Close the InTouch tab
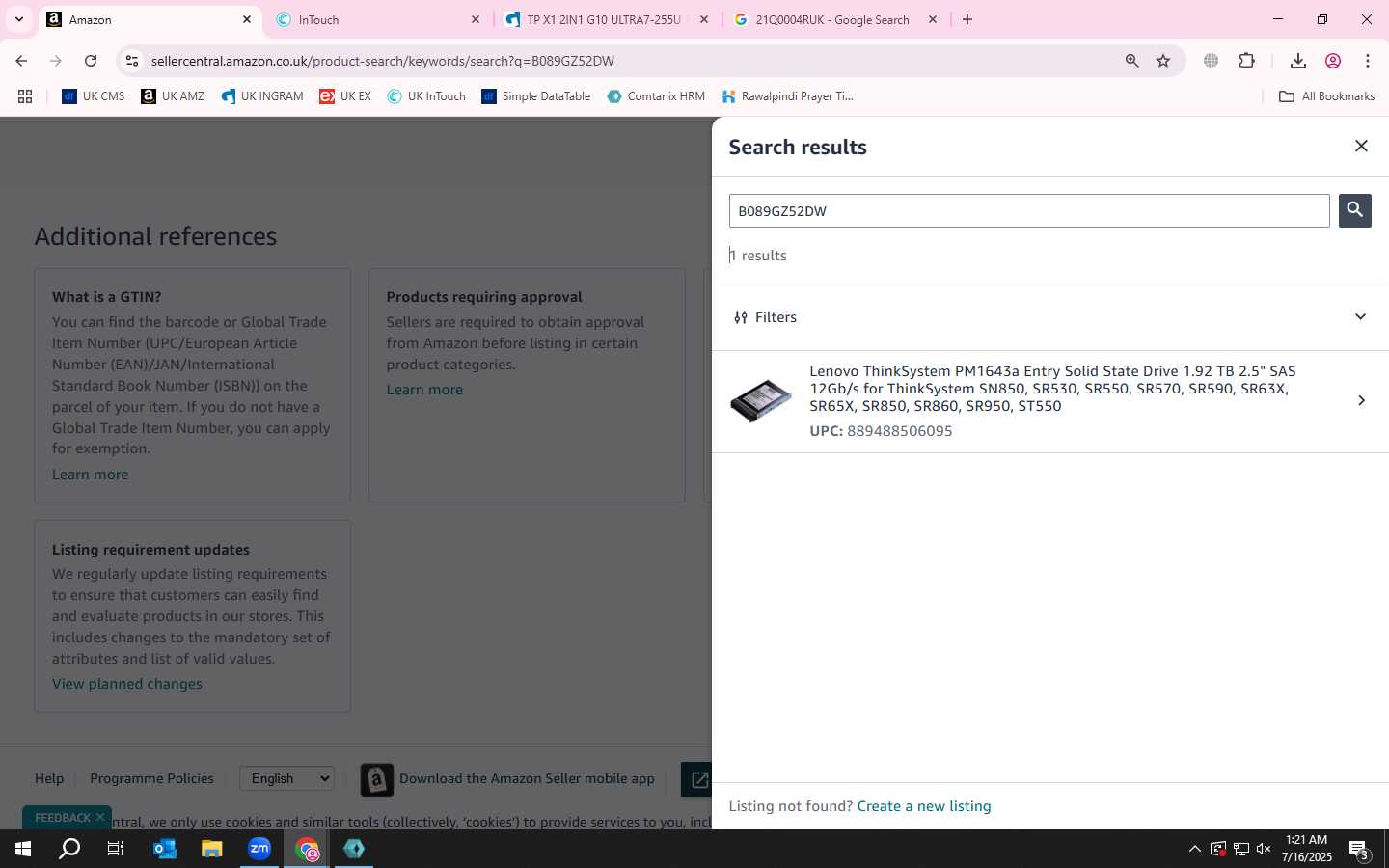 (x=475, y=19)
